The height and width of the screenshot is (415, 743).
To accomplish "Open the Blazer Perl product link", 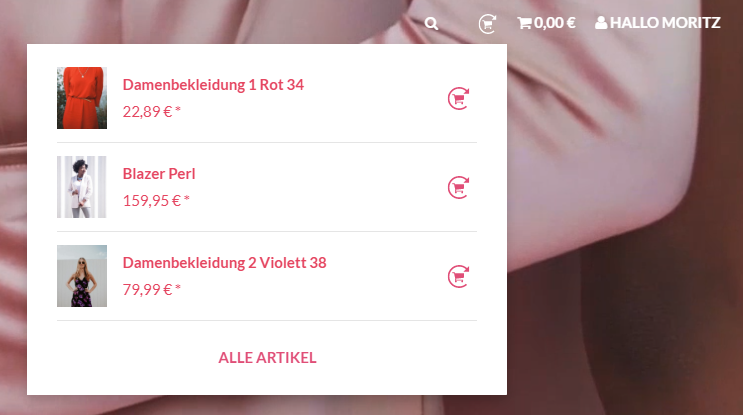I will [159, 174].
